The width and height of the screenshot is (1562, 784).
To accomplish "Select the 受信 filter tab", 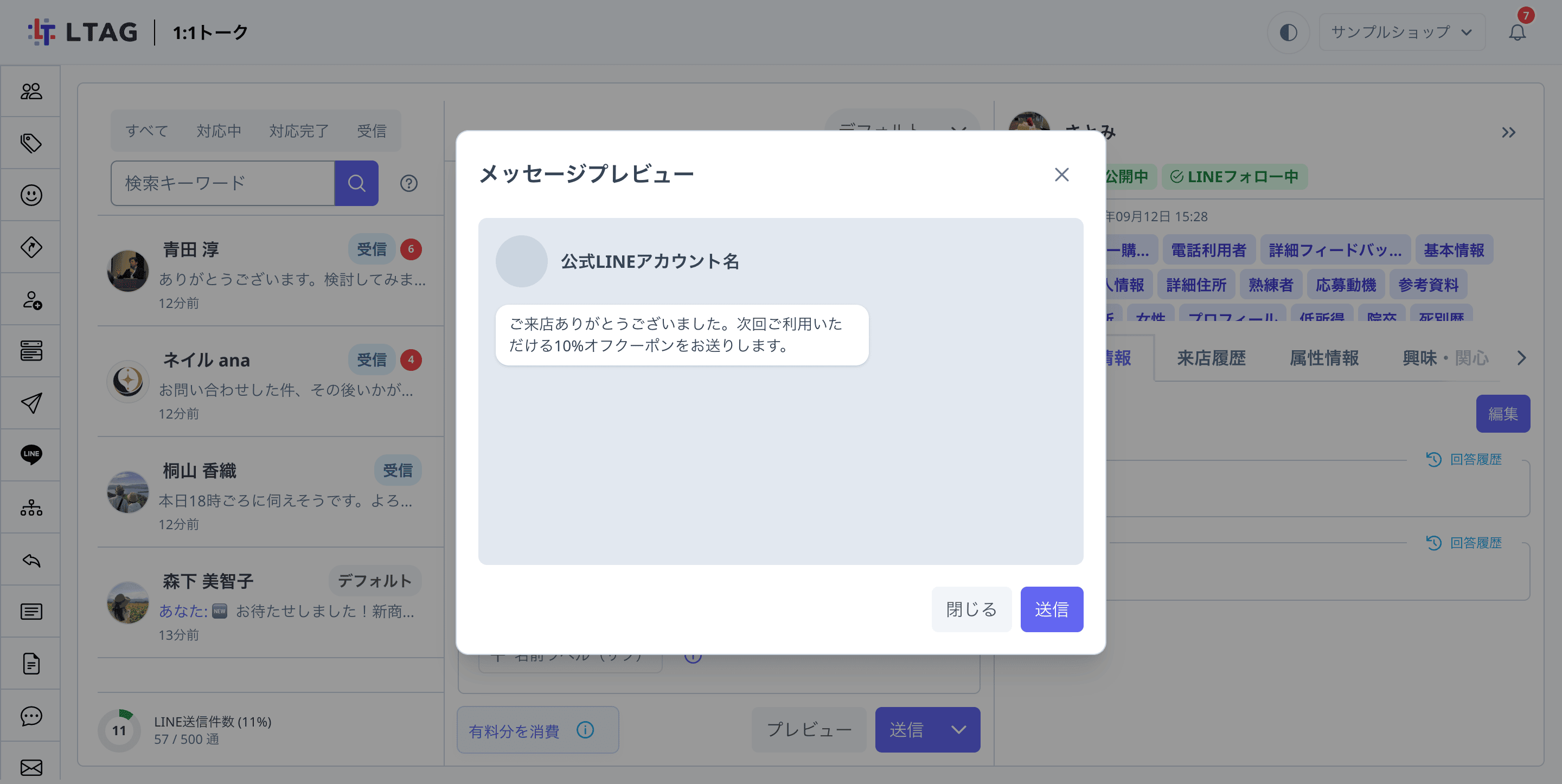I will click(x=372, y=131).
